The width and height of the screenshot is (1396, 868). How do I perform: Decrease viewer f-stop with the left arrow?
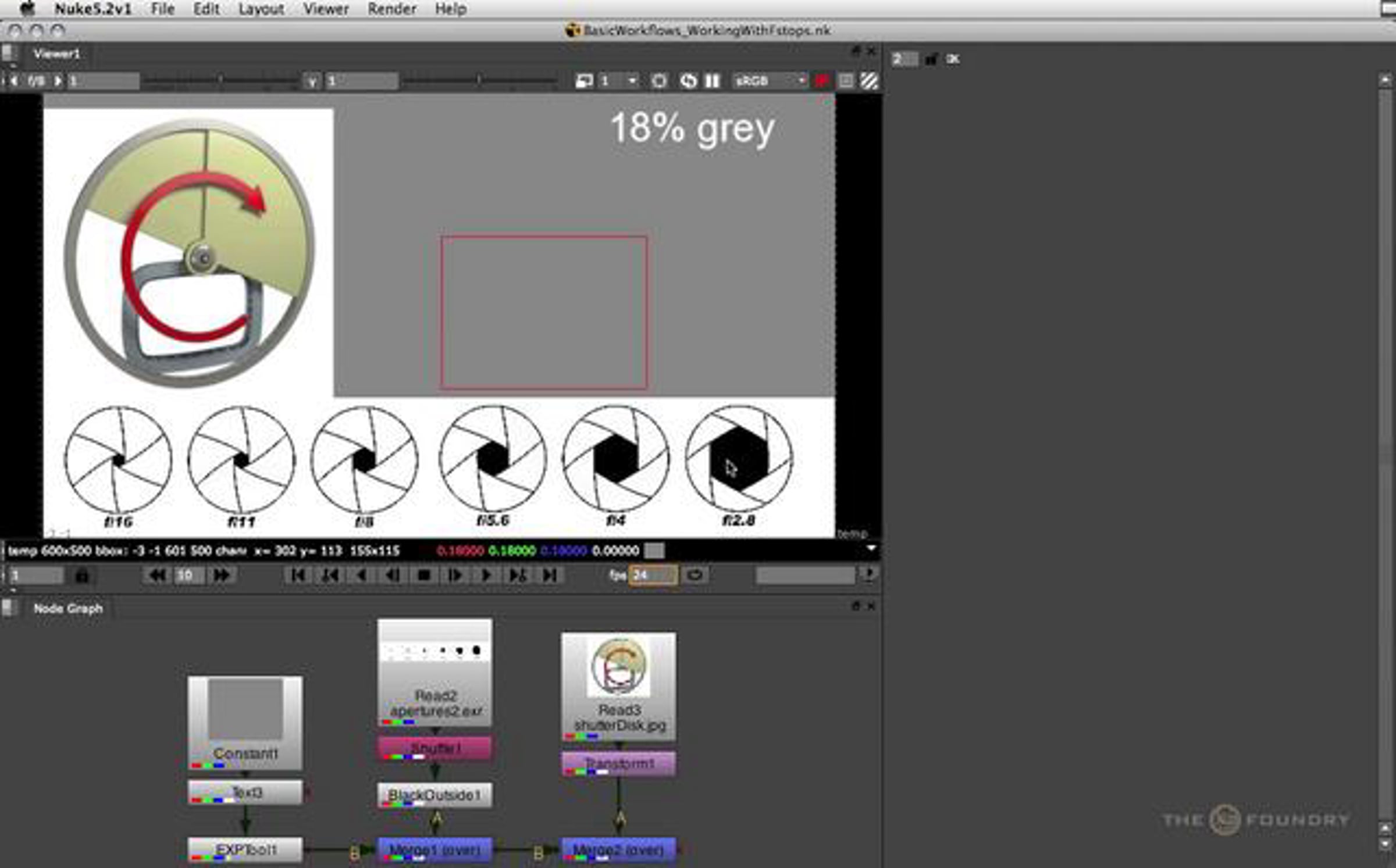(x=14, y=81)
